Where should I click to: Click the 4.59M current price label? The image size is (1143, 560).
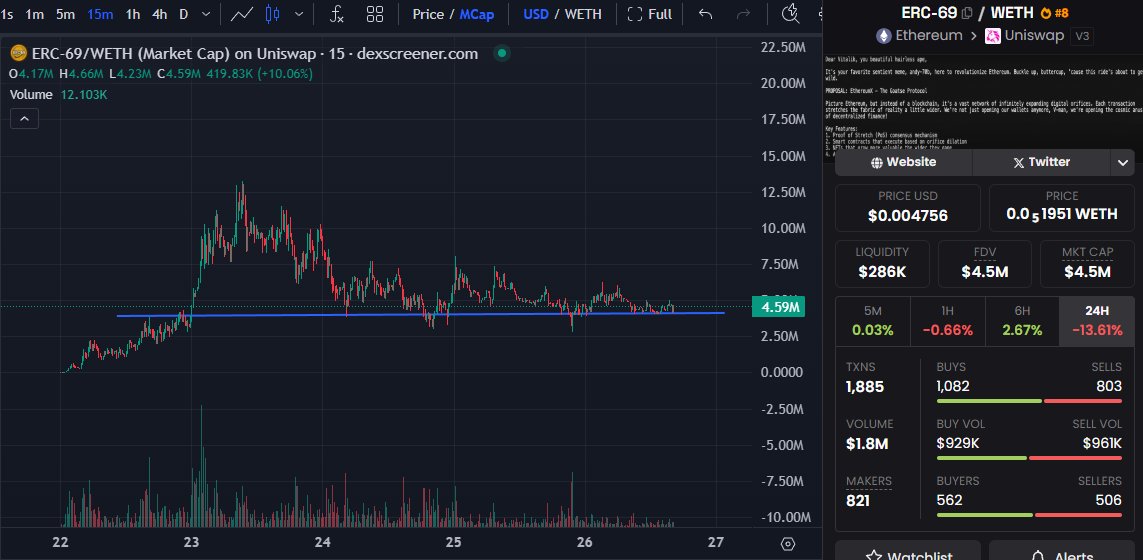tap(777, 307)
